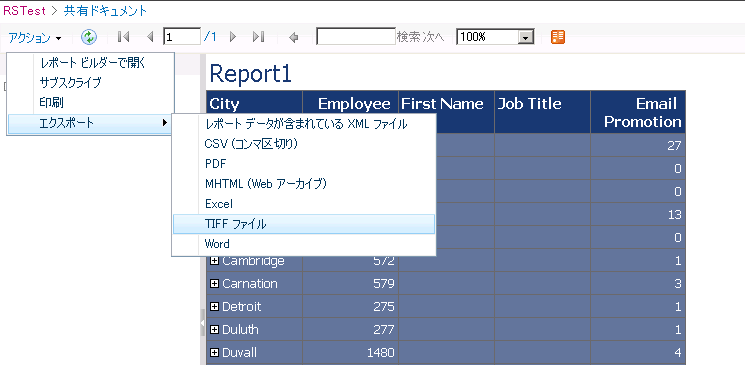Select the サブスクライブ menu item

(91, 83)
